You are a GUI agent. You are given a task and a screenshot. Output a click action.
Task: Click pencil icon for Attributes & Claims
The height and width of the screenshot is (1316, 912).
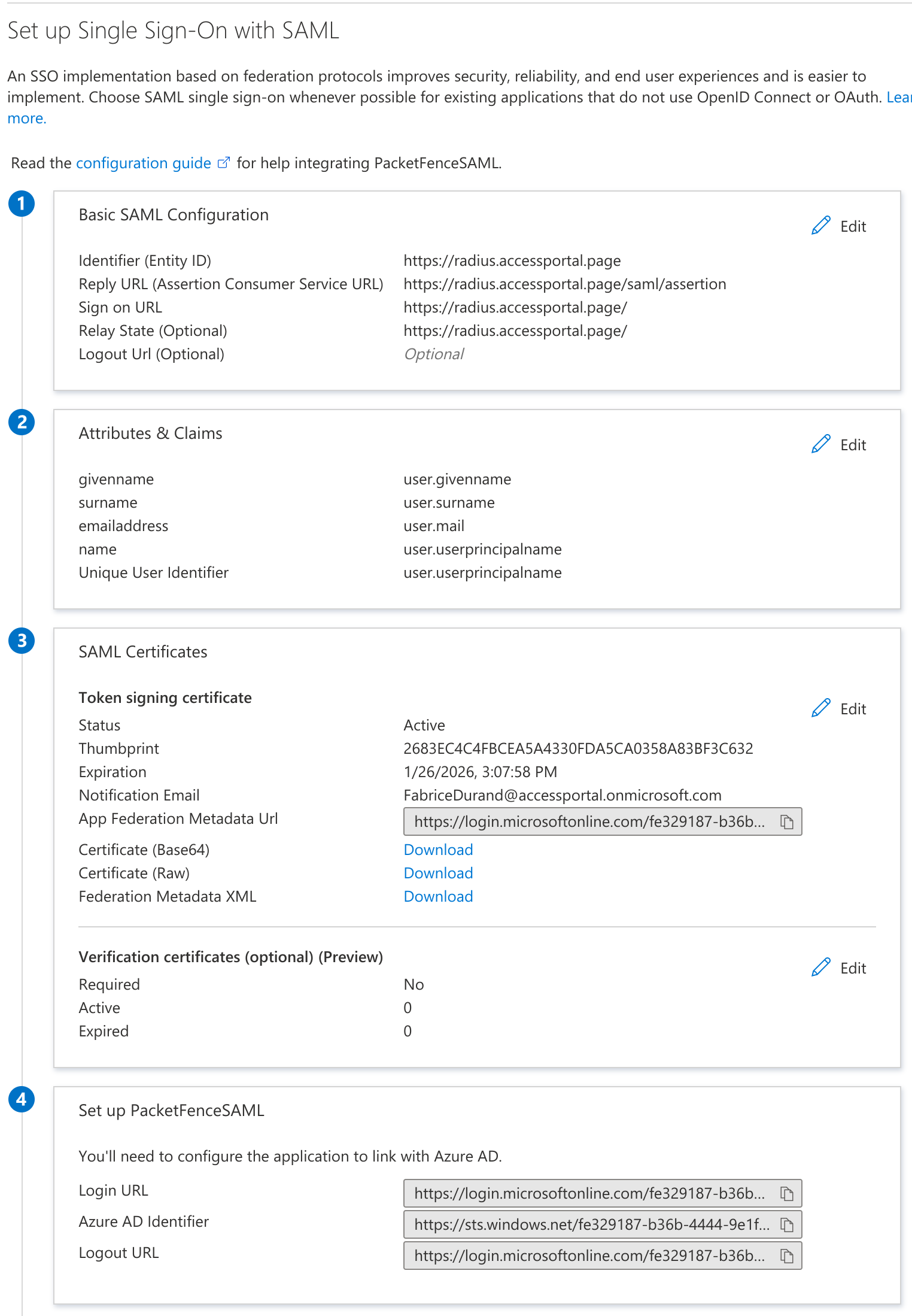click(x=821, y=444)
